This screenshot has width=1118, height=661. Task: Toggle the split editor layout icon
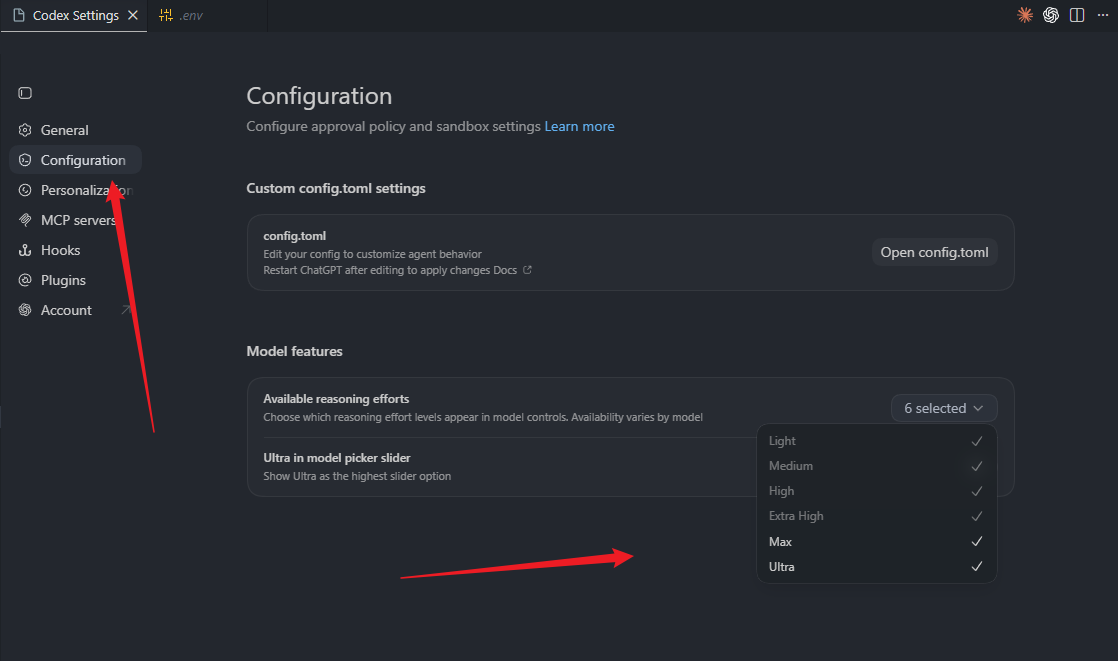coord(1077,15)
